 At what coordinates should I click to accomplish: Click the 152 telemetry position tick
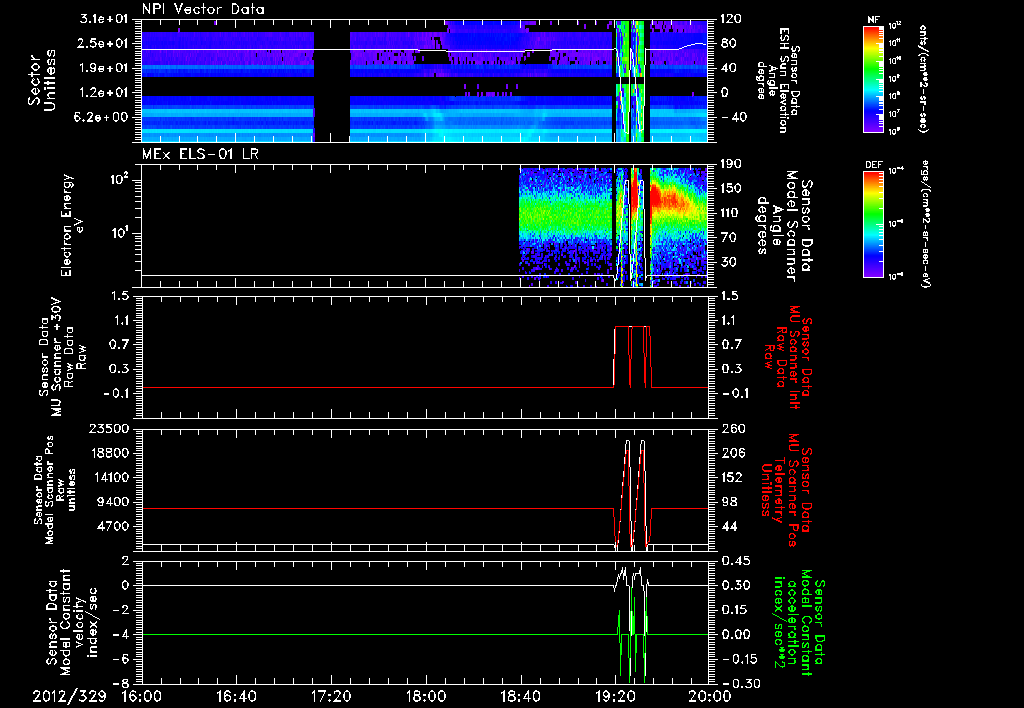[x=731, y=477]
